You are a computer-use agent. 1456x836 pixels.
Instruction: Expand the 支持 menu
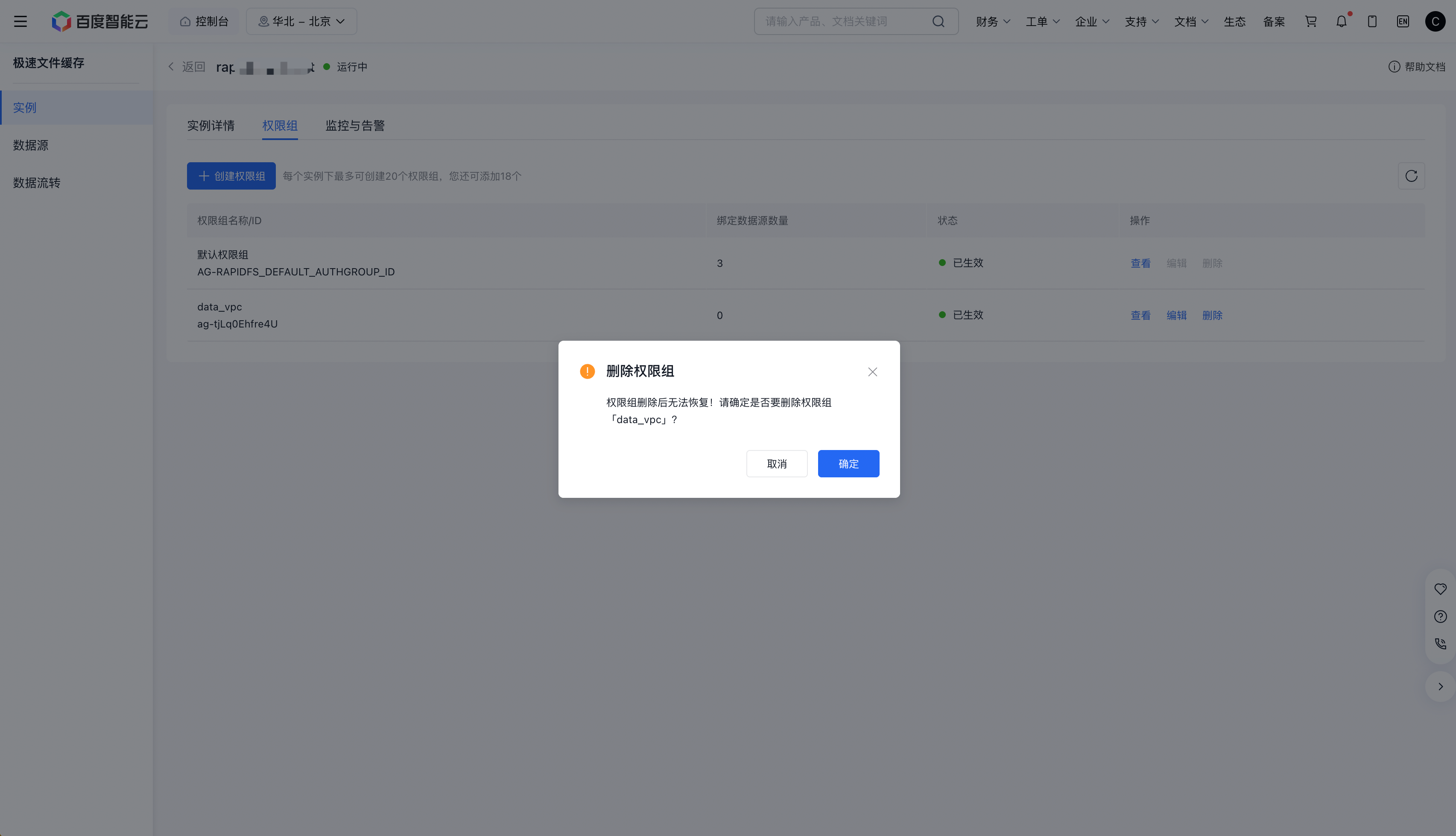tap(1142, 22)
